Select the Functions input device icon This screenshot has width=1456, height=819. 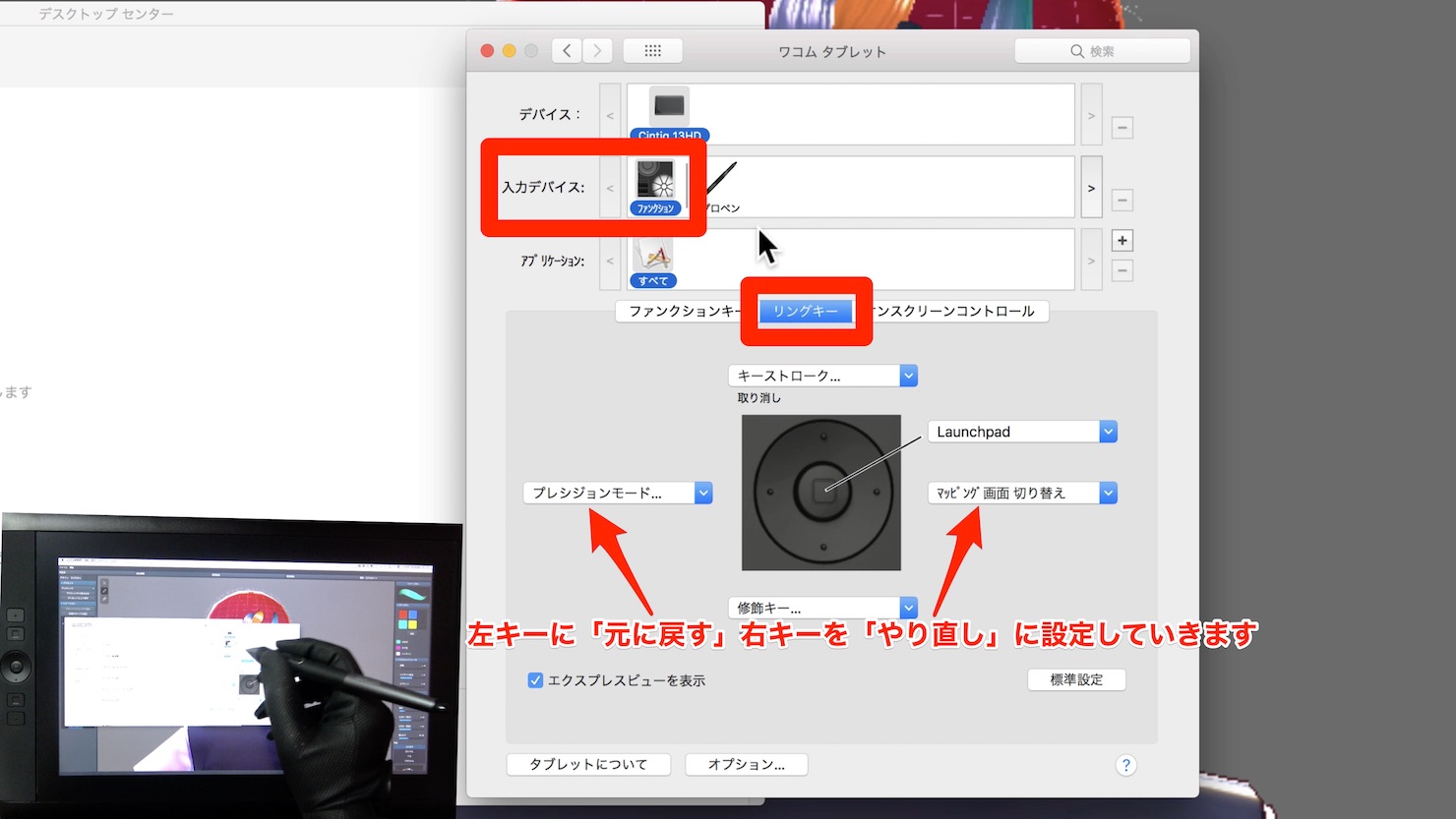[x=654, y=187]
